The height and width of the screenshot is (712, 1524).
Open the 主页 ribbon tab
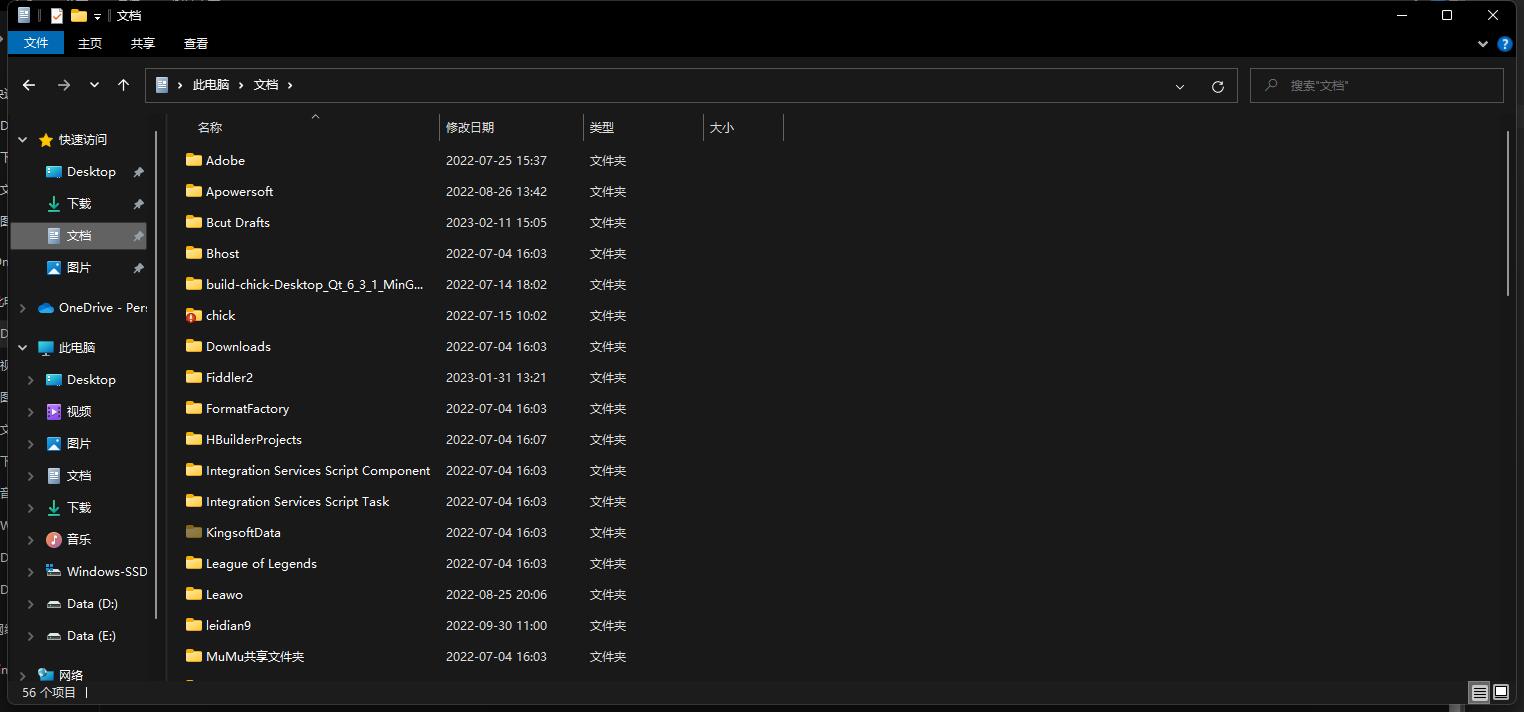point(90,43)
